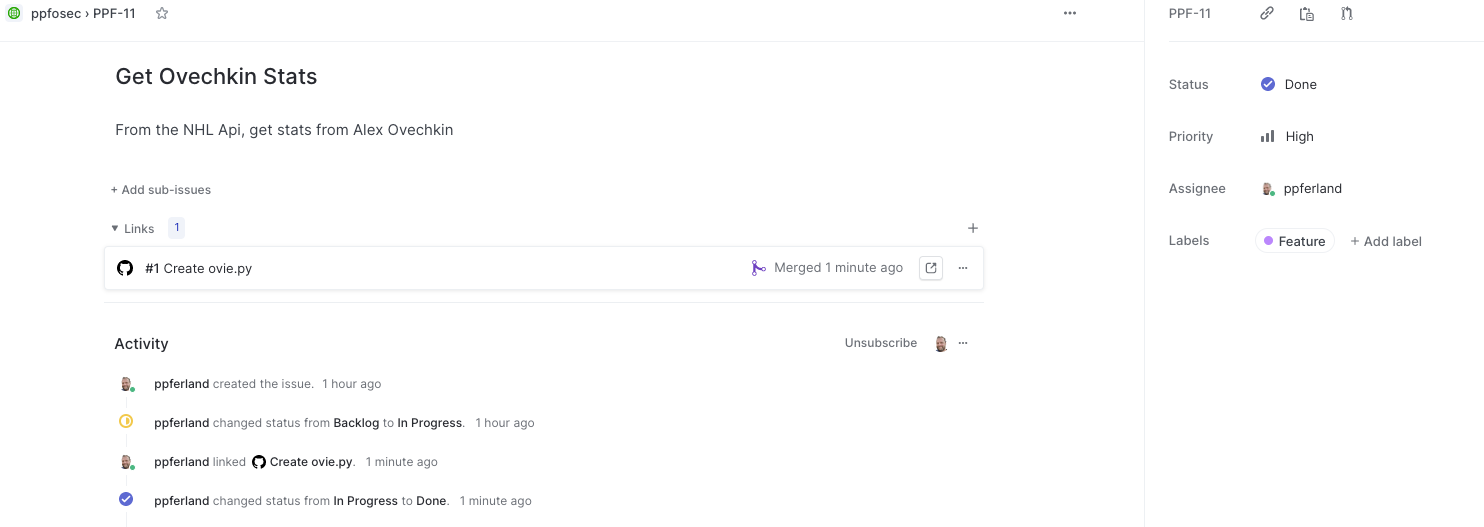Image resolution: width=1484 pixels, height=527 pixels.
Task: Click the Feature label chip
Action: tap(1295, 241)
